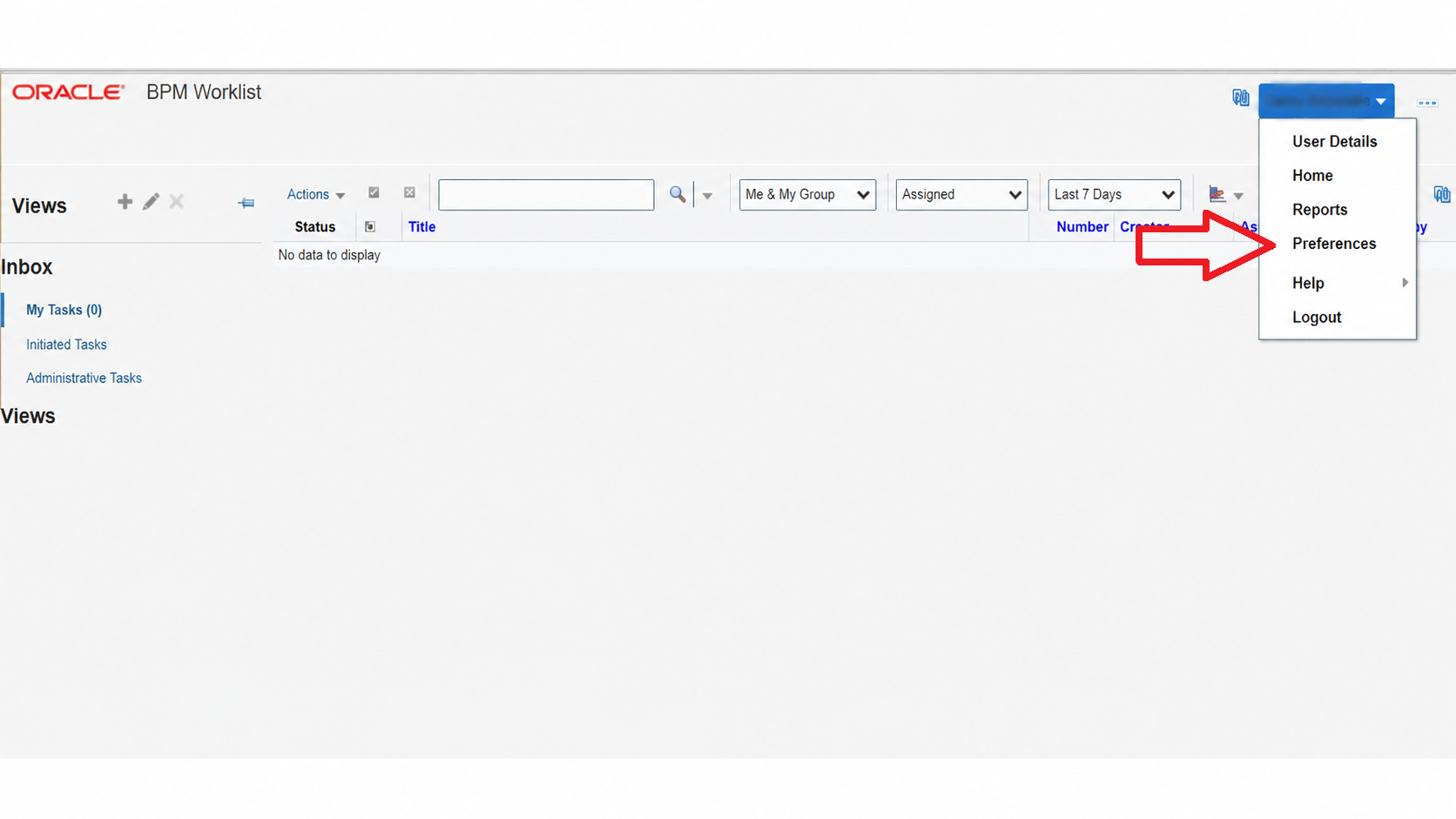Open the chart view icon menu
The width and height of the screenshot is (1456, 819).
[x=1225, y=195]
